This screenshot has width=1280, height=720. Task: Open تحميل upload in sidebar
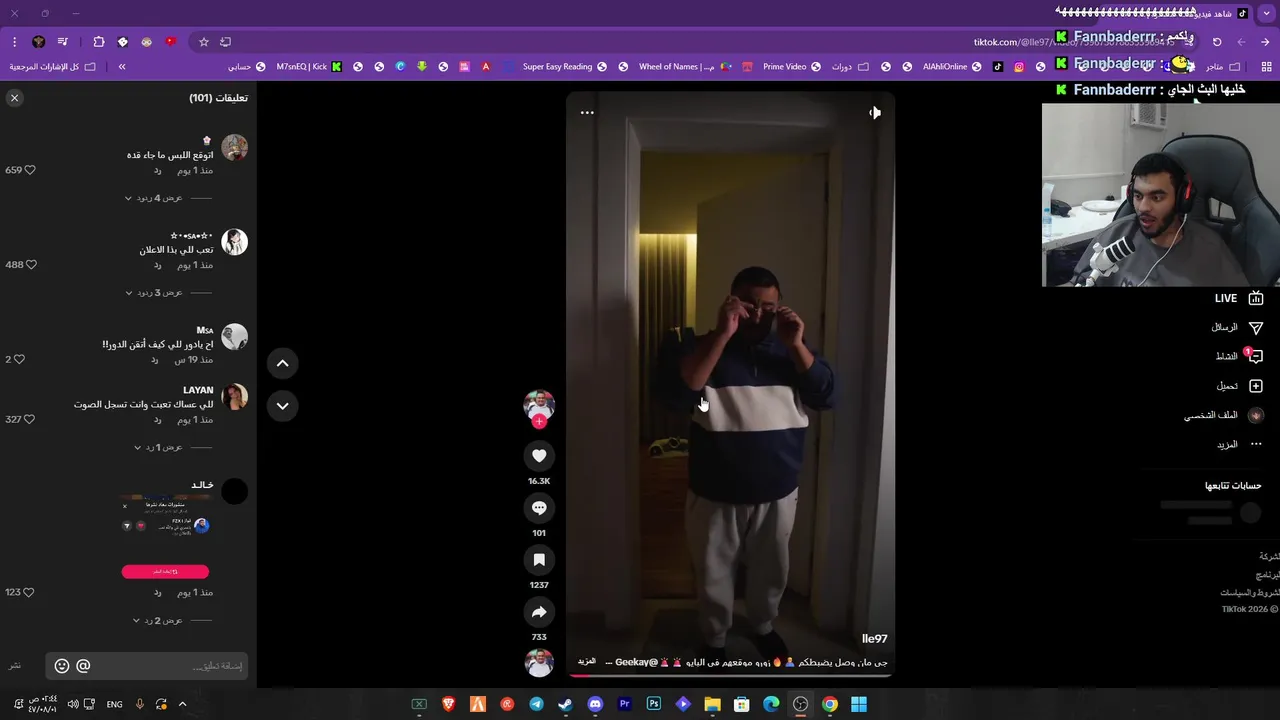coord(1238,386)
